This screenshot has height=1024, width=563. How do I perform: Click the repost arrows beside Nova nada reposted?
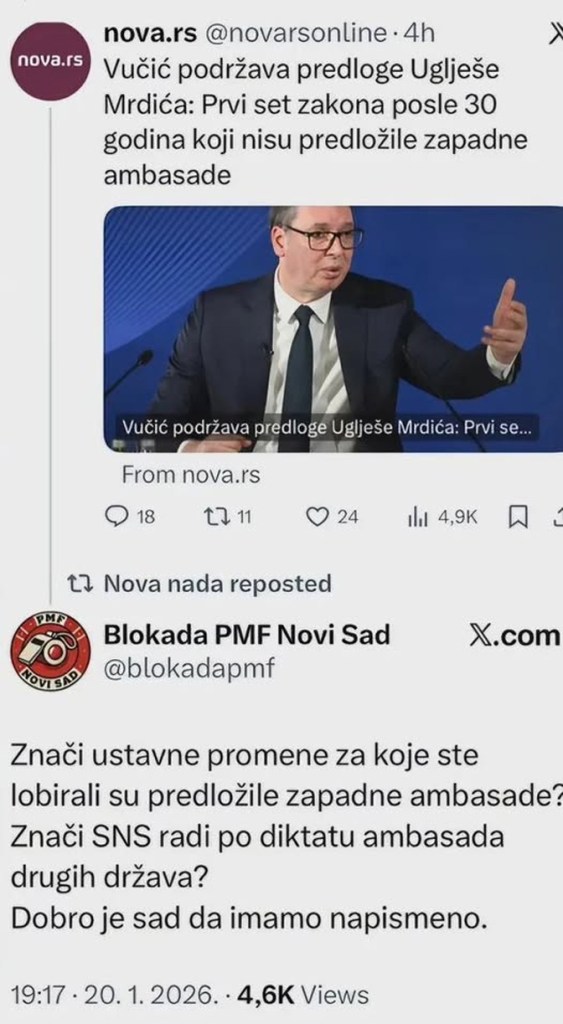pyautogui.click(x=83, y=583)
